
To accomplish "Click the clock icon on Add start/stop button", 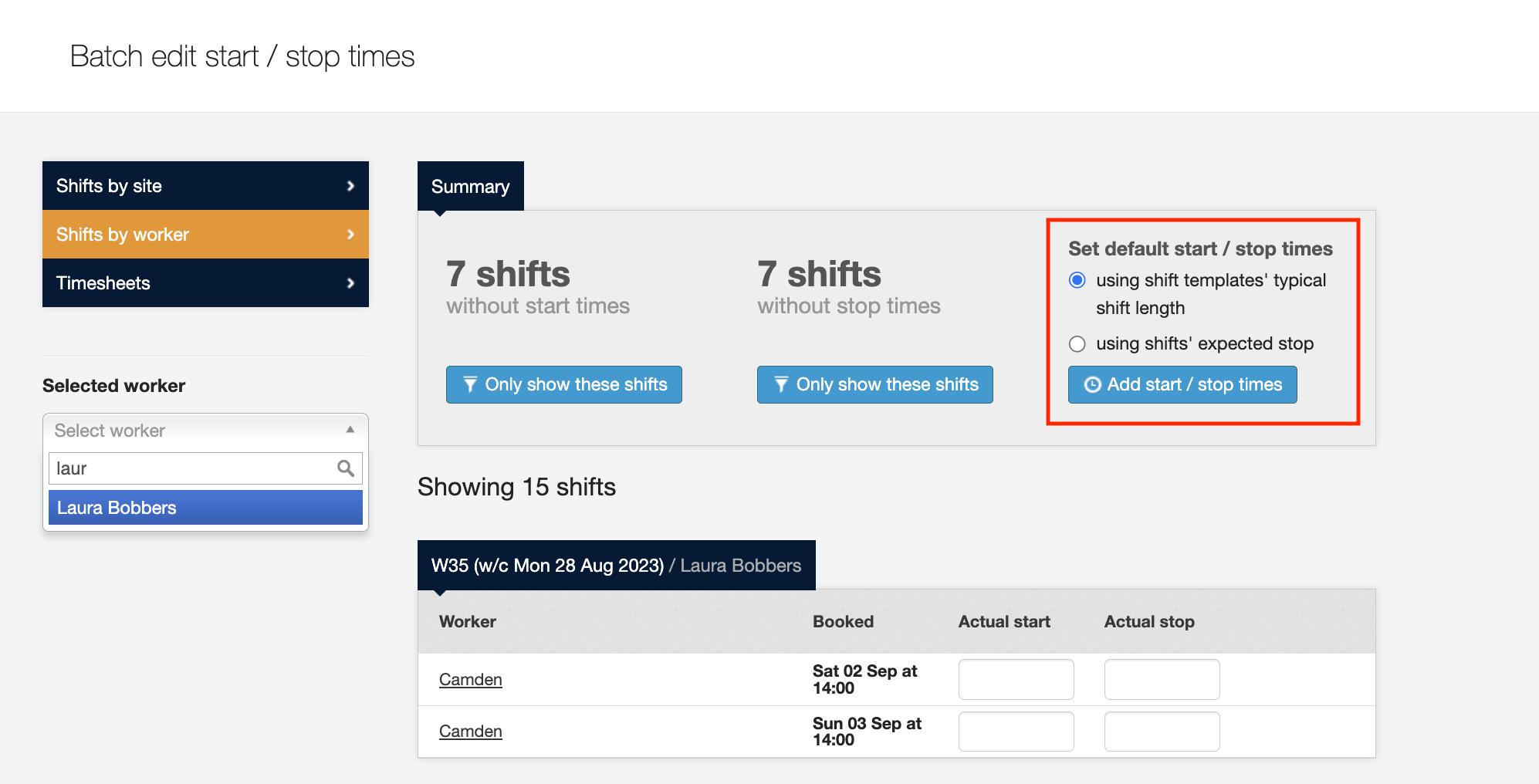I will click(x=1092, y=385).
